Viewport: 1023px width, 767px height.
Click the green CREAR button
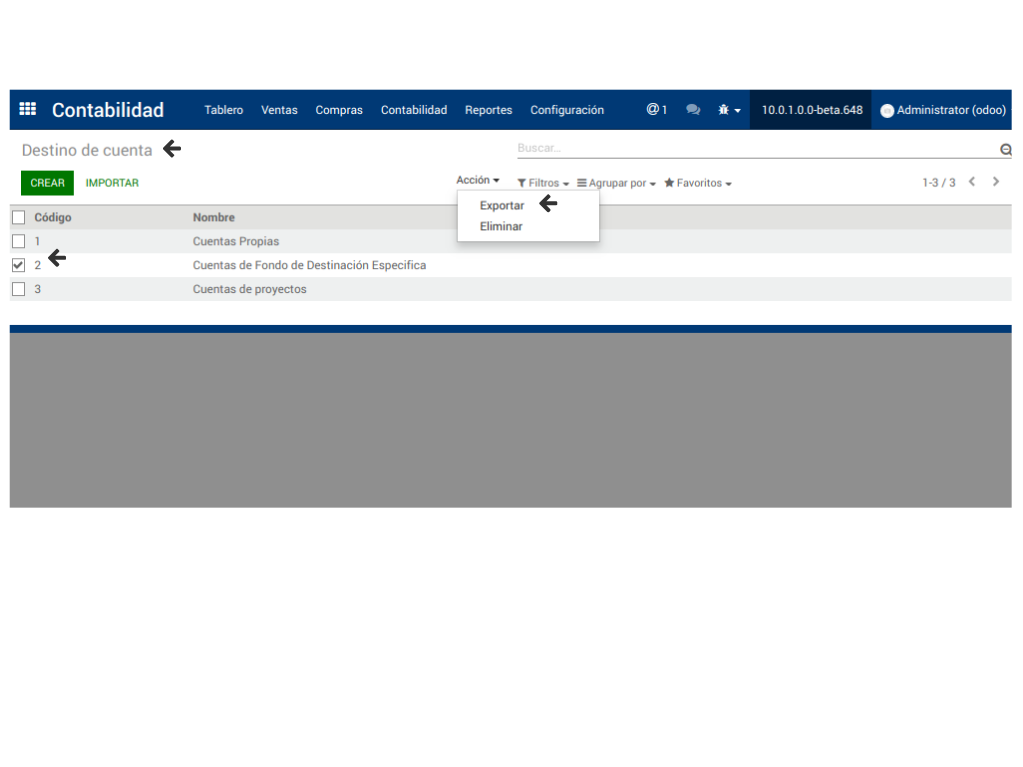pyautogui.click(x=47, y=183)
